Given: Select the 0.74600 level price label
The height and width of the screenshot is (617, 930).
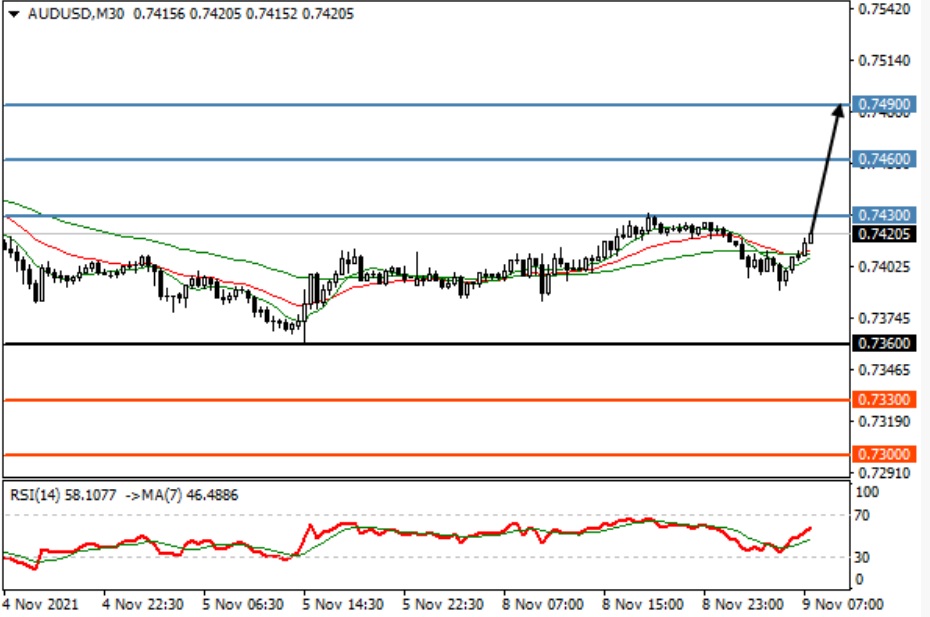Looking at the screenshot, I should (x=884, y=159).
